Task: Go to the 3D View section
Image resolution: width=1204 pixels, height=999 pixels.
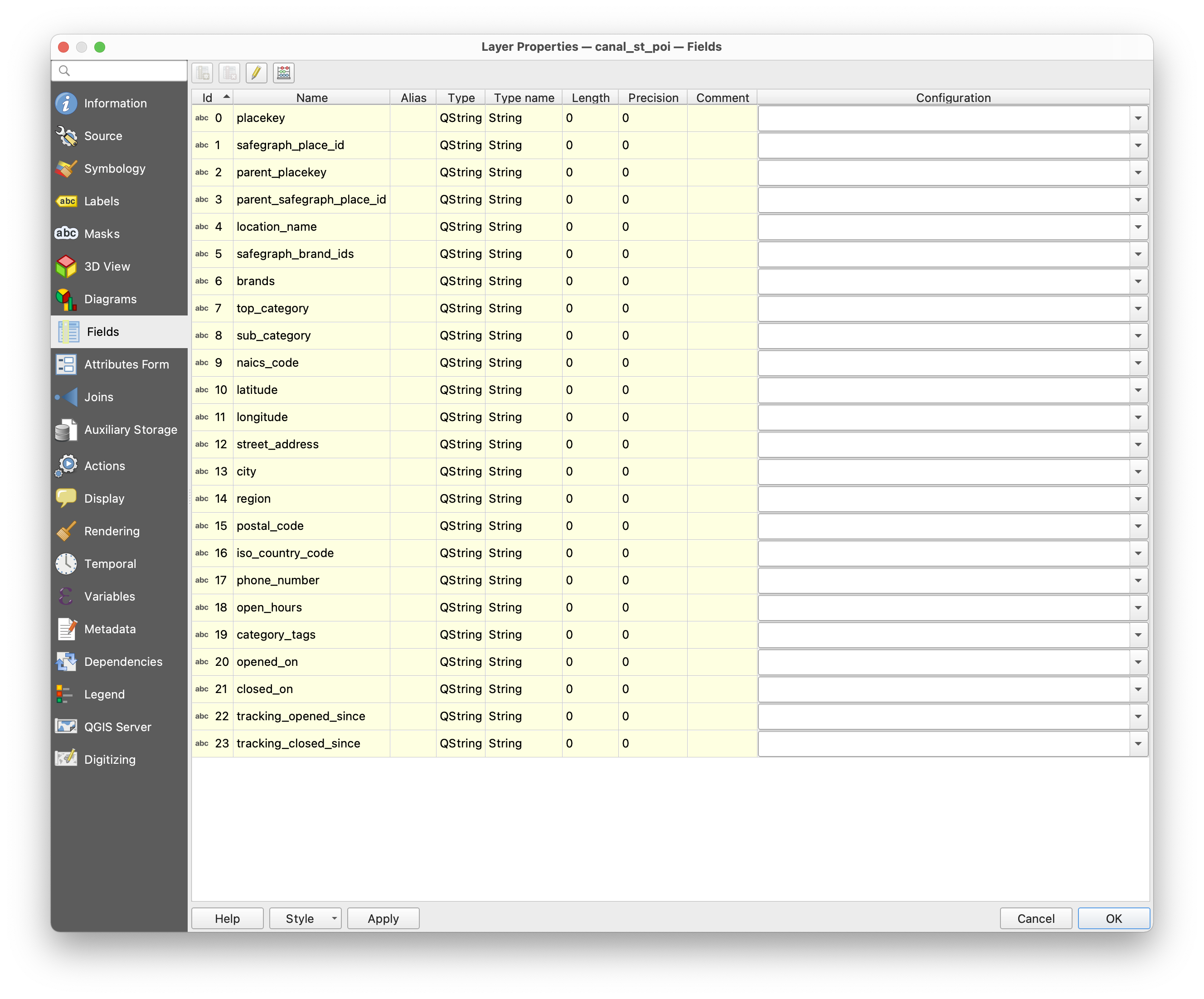Action: click(x=107, y=267)
